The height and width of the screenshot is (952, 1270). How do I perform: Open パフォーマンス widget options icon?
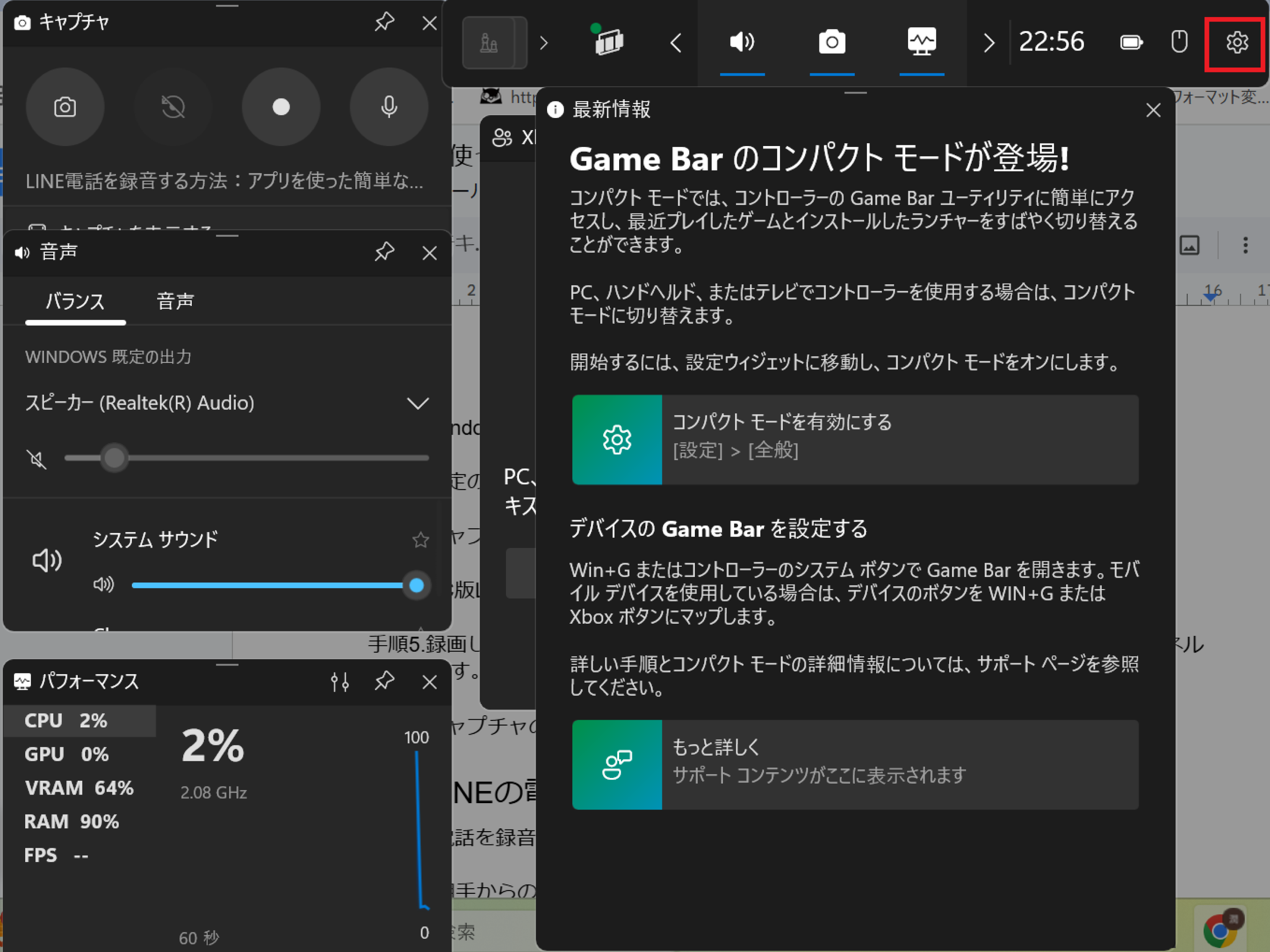point(340,682)
